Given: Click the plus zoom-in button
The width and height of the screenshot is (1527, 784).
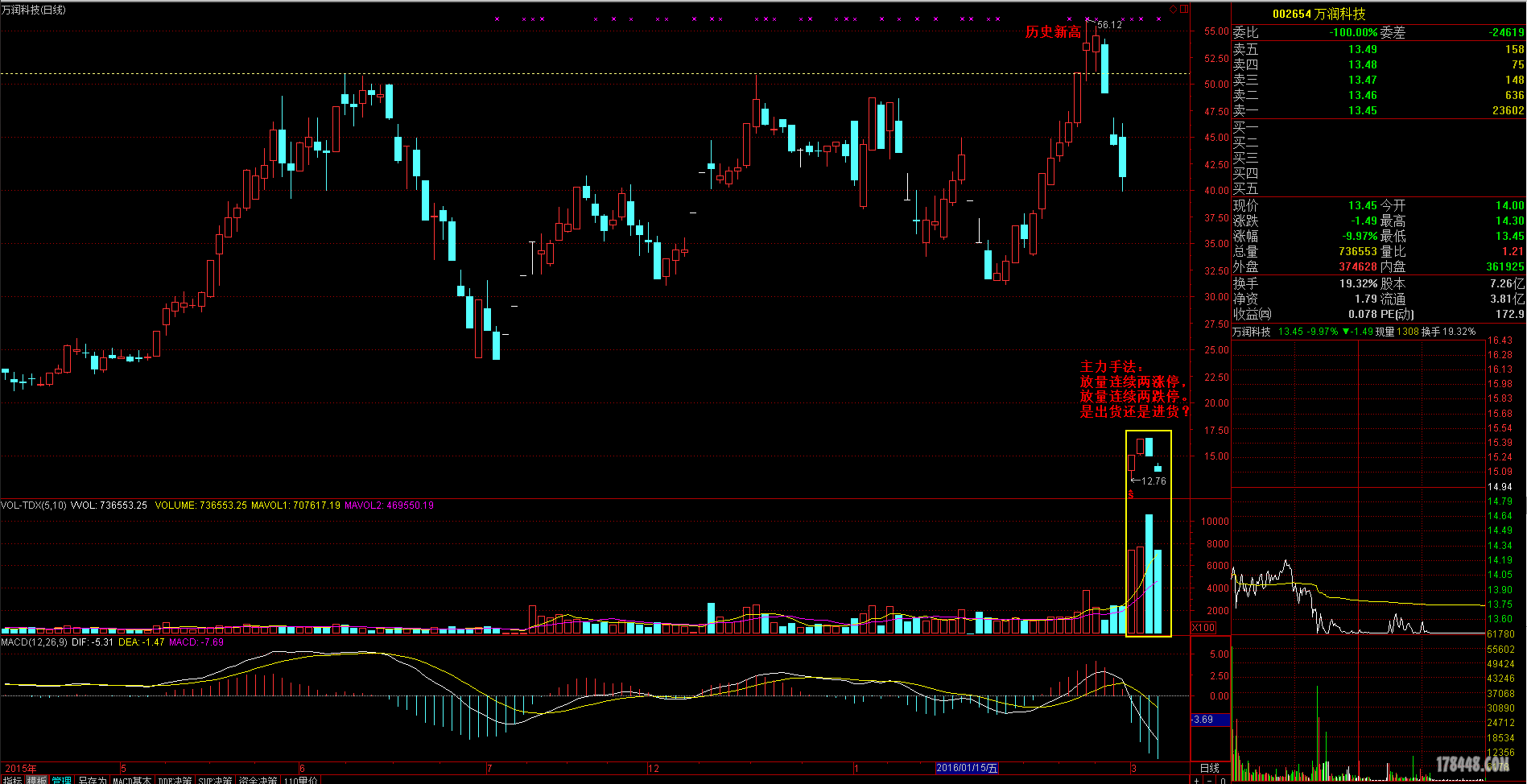Looking at the screenshot, I should pos(1197,779).
